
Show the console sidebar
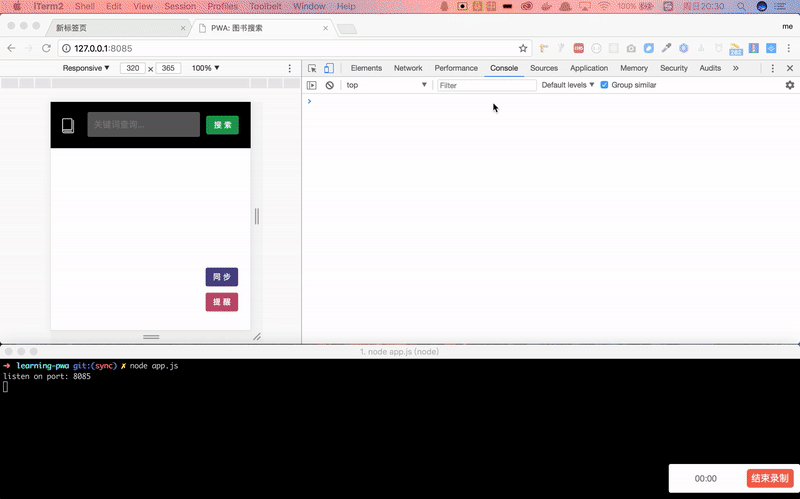point(312,85)
